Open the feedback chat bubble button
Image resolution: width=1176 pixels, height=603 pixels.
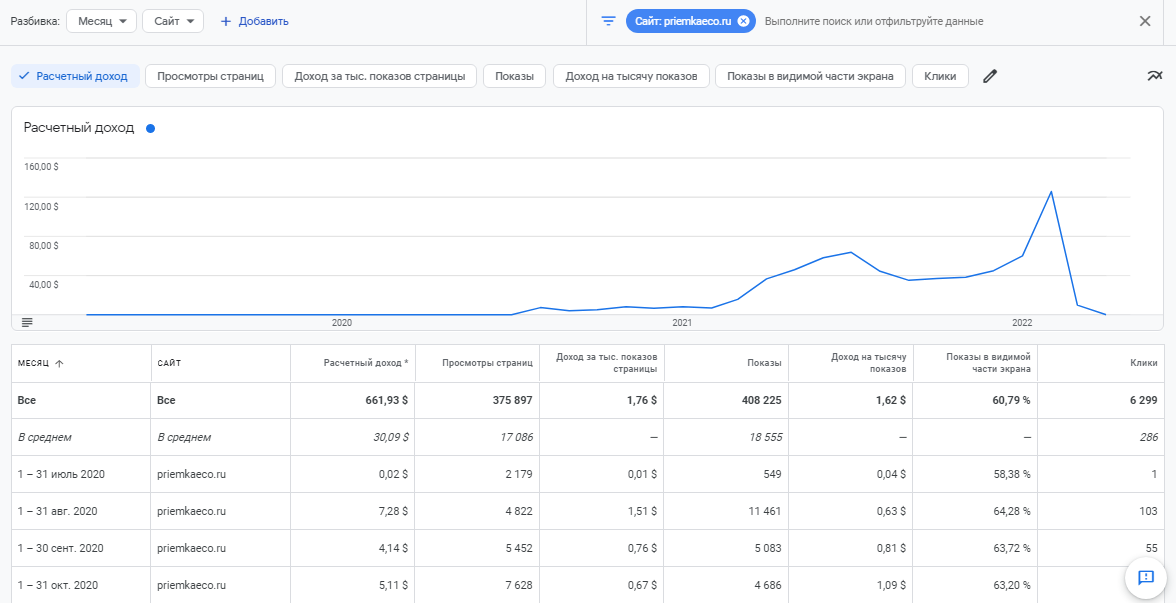point(1146,577)
